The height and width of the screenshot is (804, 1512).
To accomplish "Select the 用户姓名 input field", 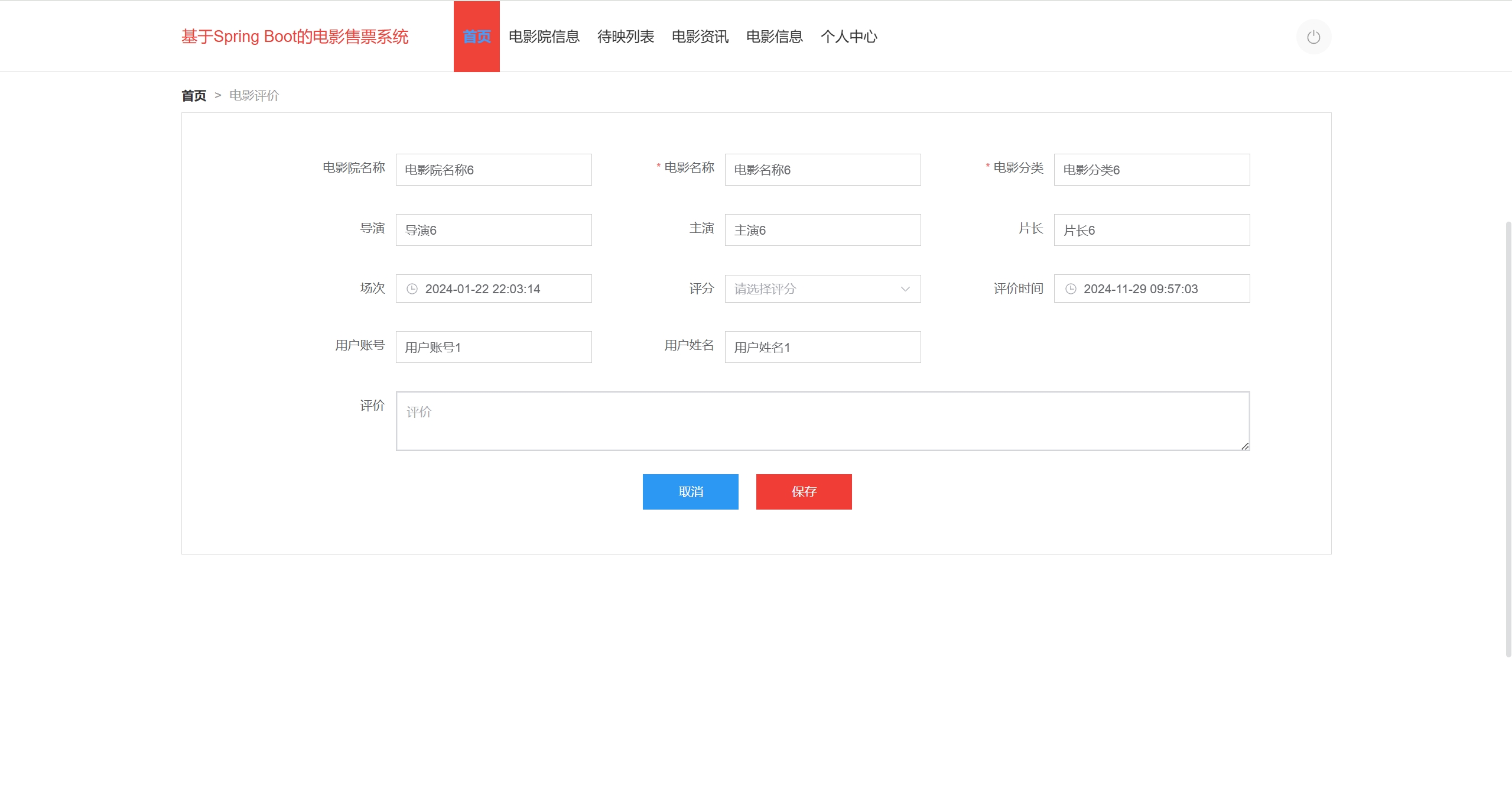I will coord(823,347).
